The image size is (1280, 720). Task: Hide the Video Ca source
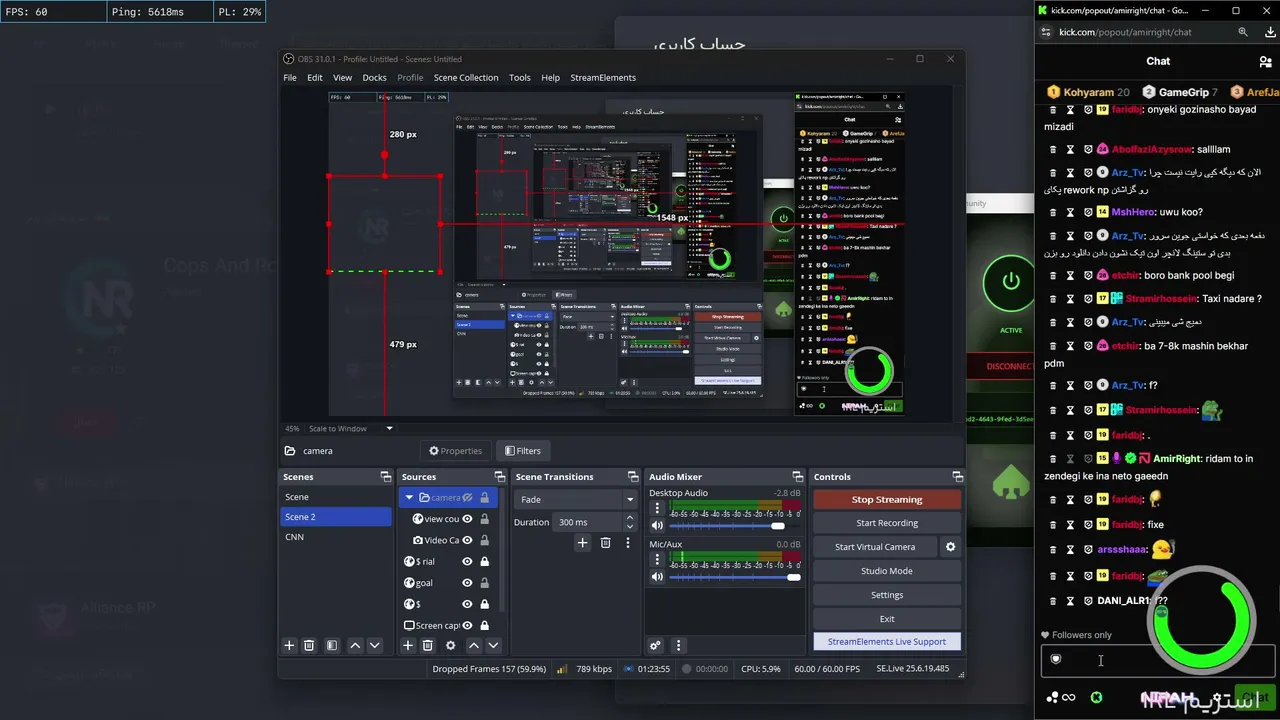[467, 541]
